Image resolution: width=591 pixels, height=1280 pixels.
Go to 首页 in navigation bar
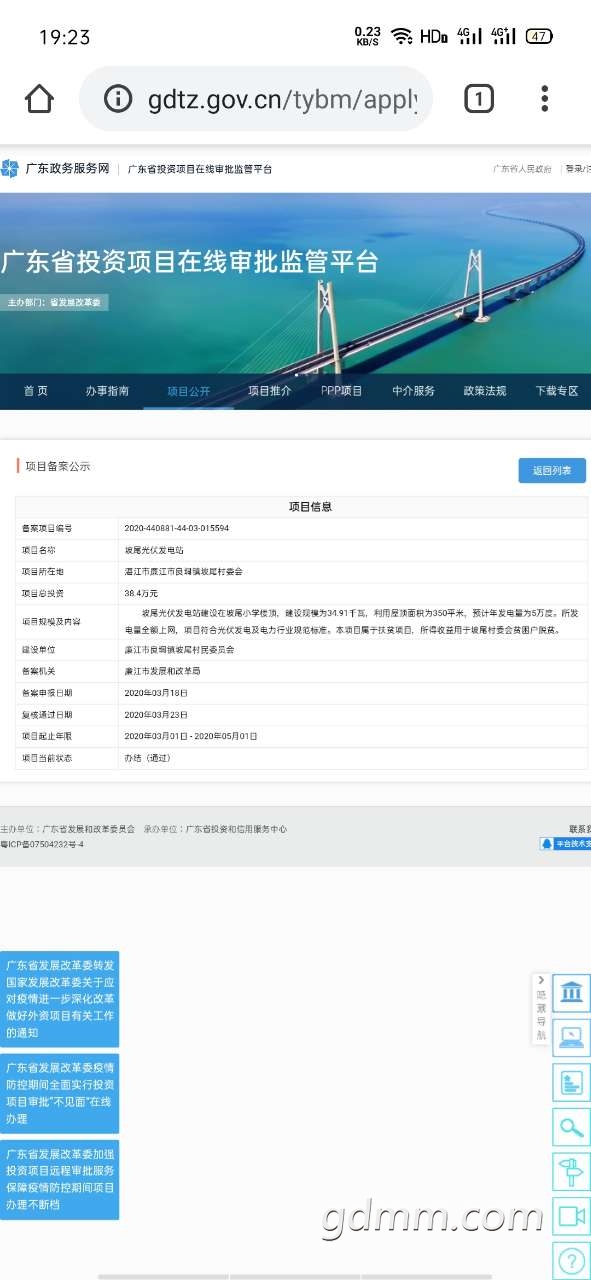click(x=36, y=391)
